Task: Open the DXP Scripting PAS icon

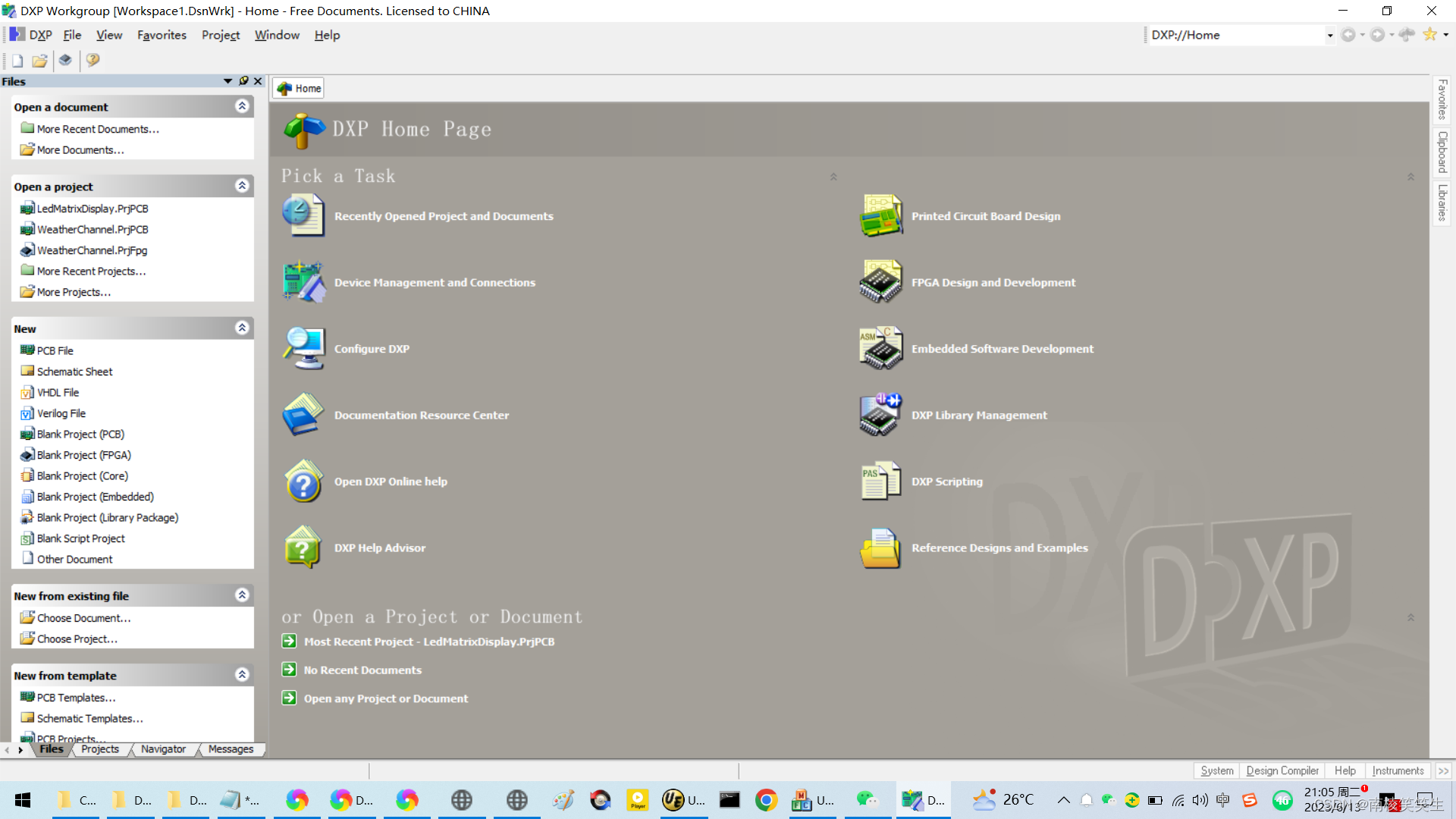Action: coord(880,481)
